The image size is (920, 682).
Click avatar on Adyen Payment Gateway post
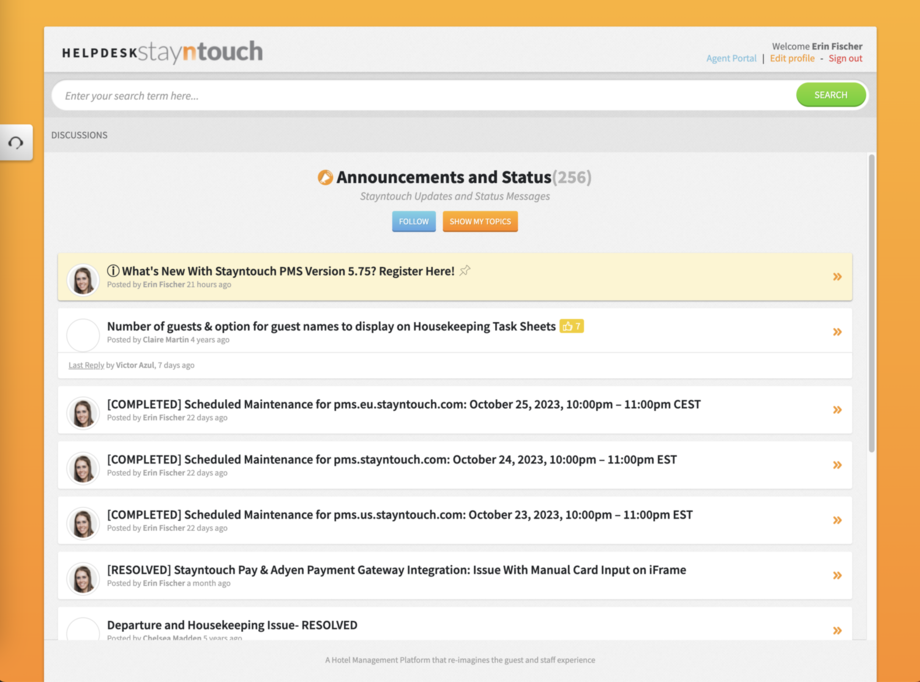(83, 579)
